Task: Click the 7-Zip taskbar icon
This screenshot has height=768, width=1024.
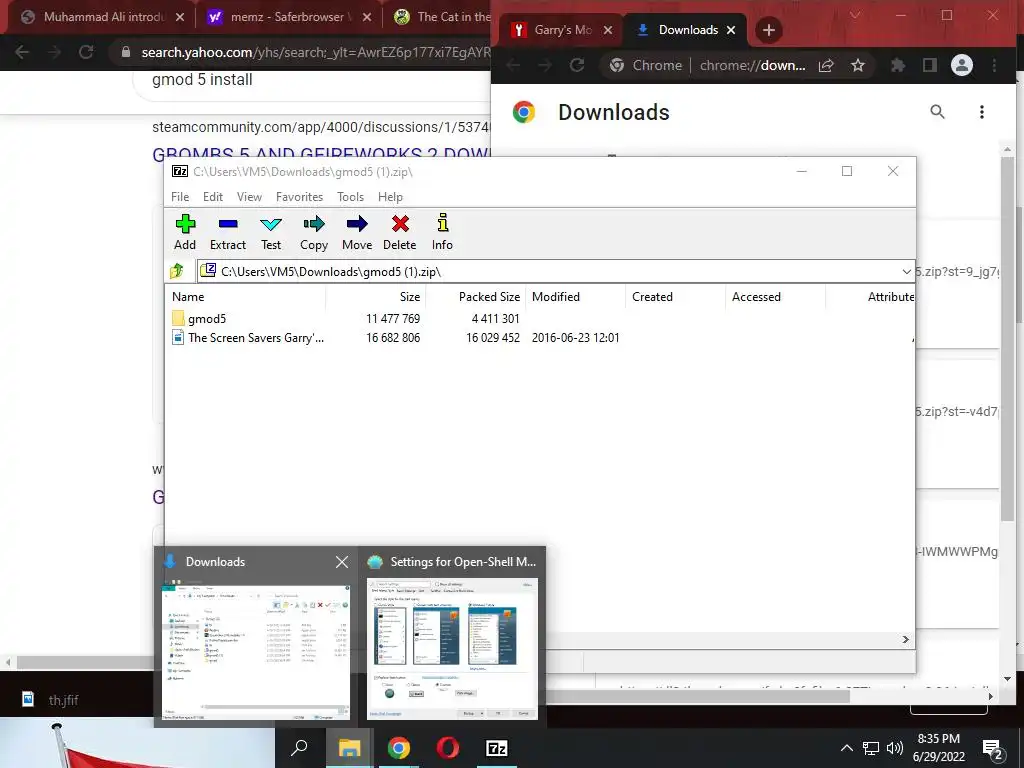Action: tap(496, 748)
